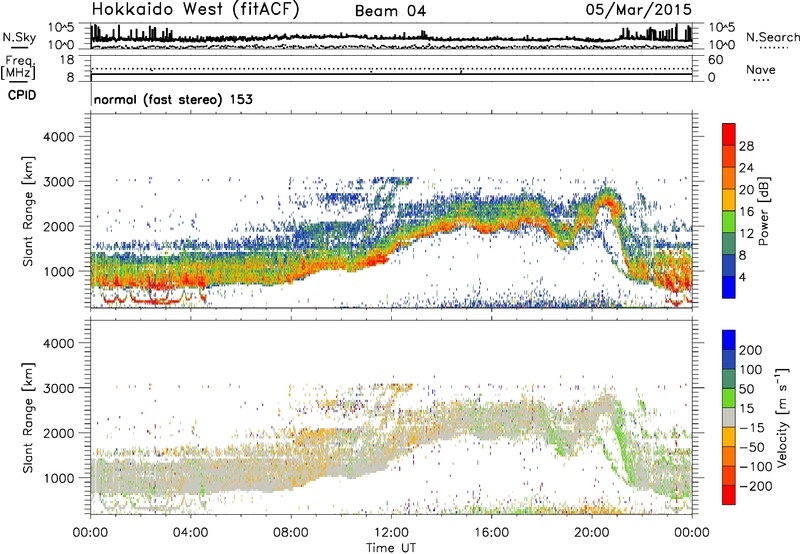Pick the light green 15–50 velocity swatch

[729, 398]
